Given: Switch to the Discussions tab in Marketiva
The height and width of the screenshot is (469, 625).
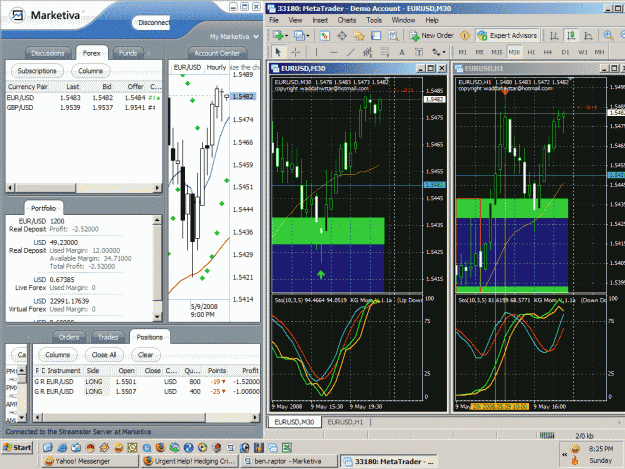Looking at the screenshot, I should [48, 53].
